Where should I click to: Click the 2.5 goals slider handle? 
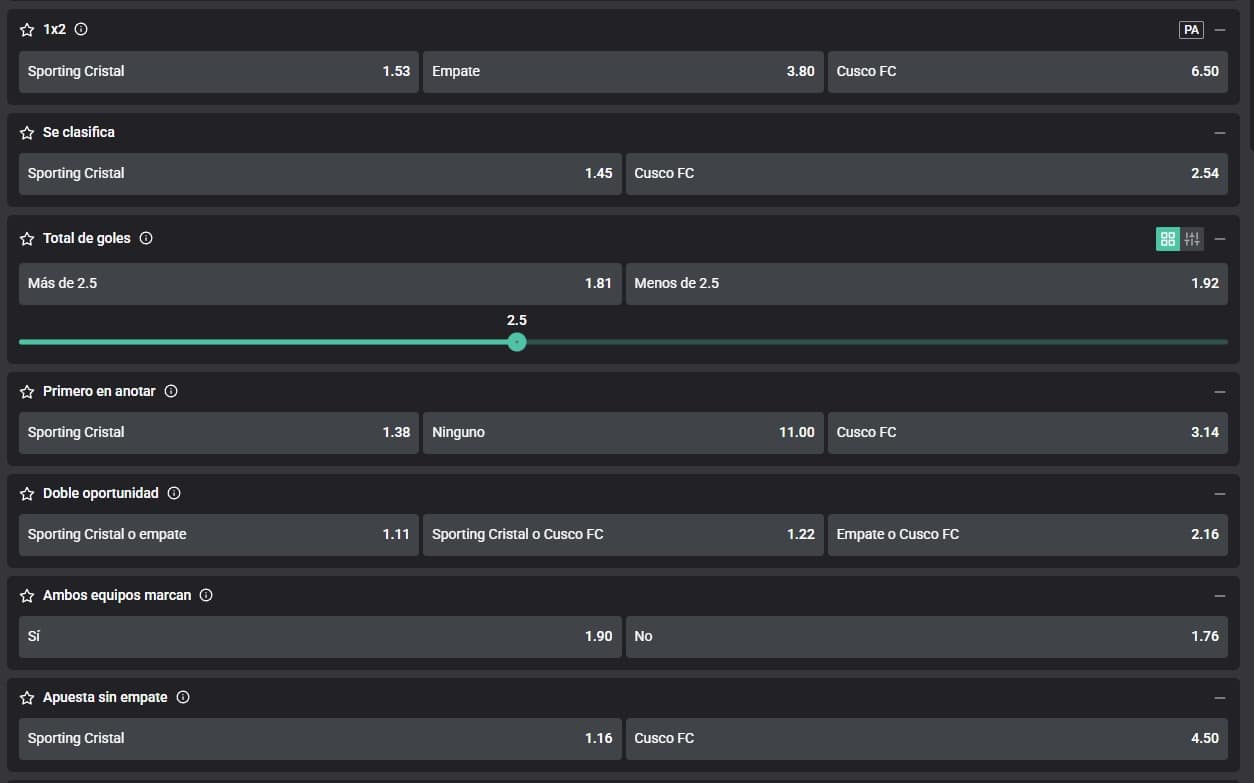click(517, 342)
